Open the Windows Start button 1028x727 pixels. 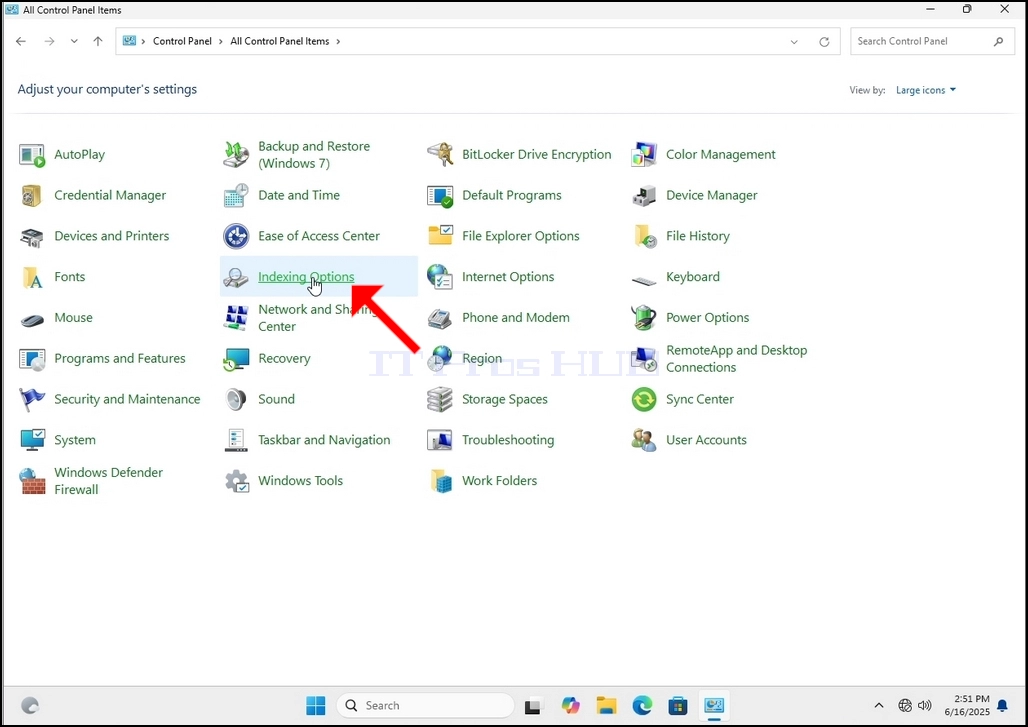(315, 705)
